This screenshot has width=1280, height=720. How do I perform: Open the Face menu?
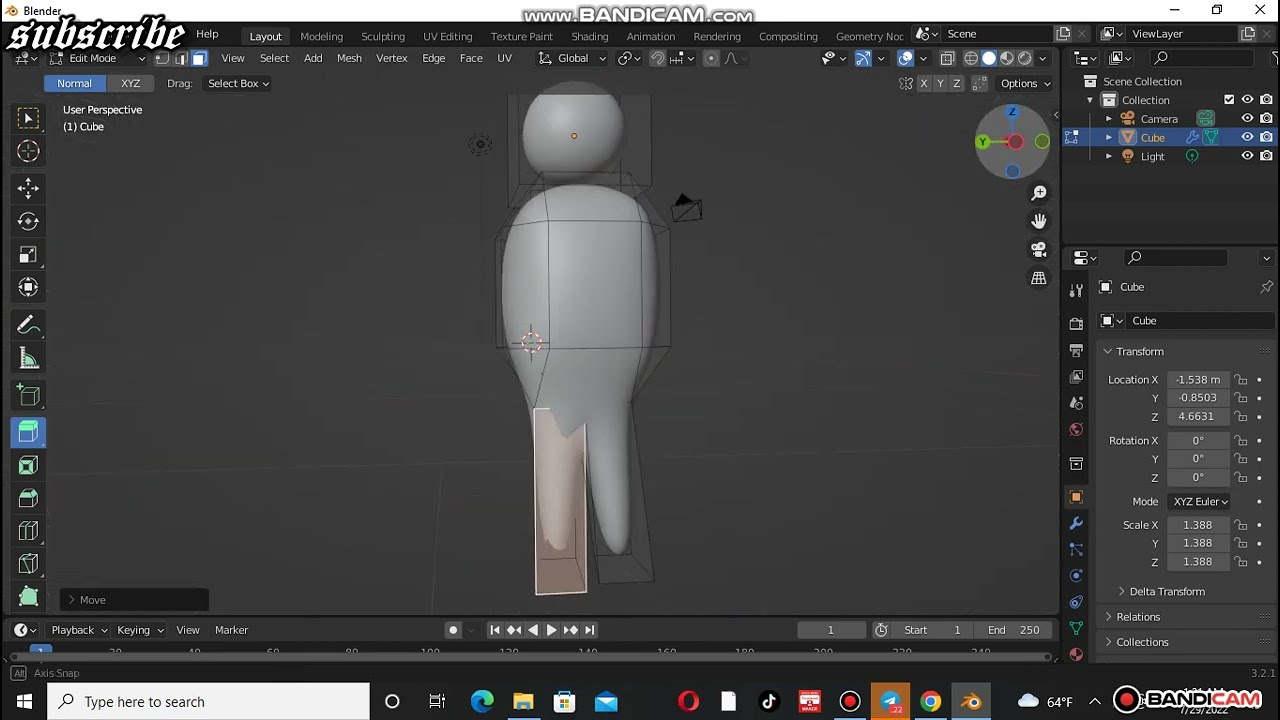[471, 58]
